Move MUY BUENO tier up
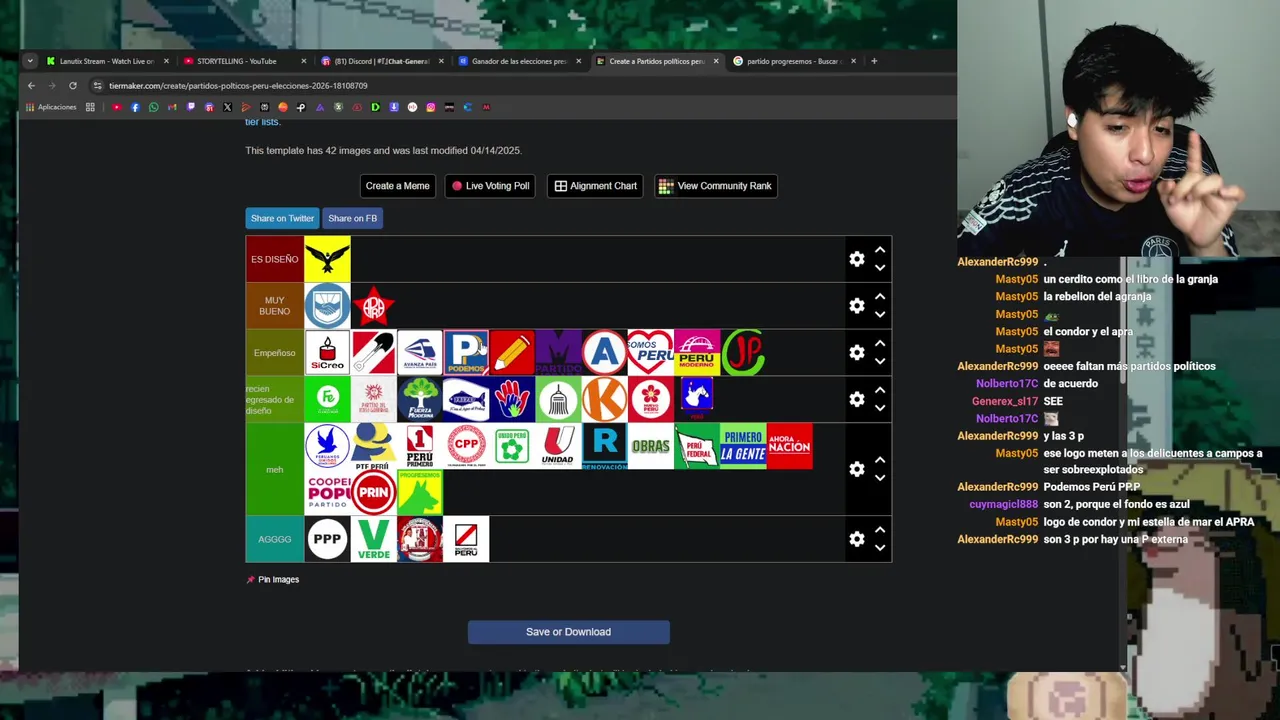Image resolution: width=1280 pixels, height=720 pixels. coord(880,297)
